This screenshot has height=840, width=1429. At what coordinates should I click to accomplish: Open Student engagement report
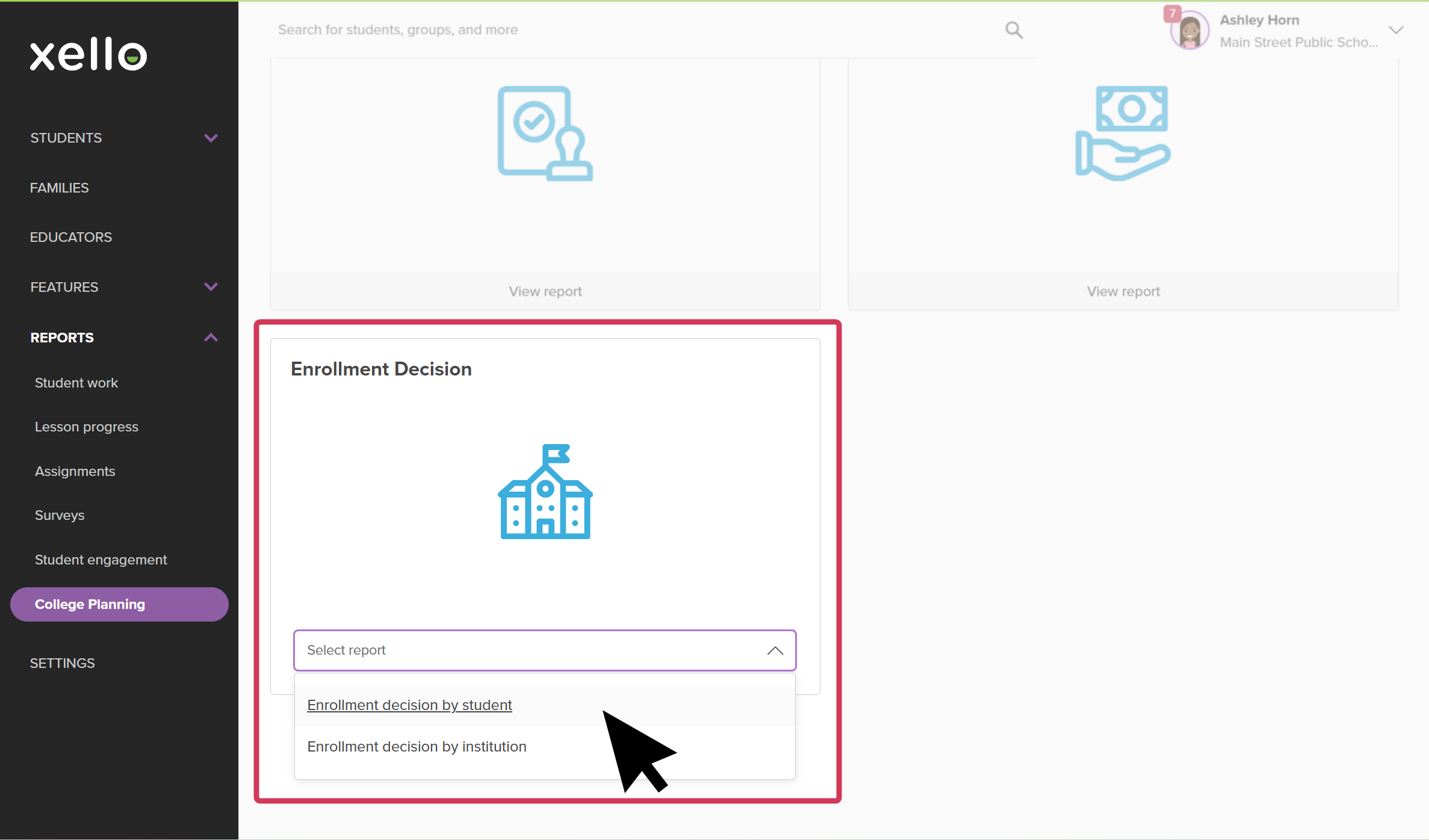coord(101,560)
